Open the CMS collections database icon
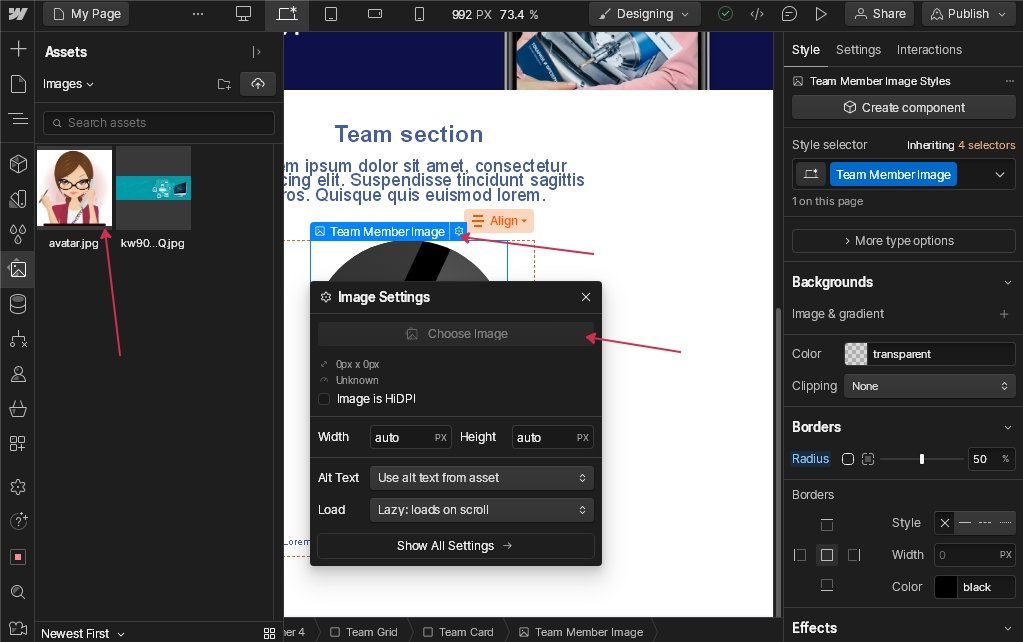This screenshot has height=642, width=1023. [x=17, y=304]
